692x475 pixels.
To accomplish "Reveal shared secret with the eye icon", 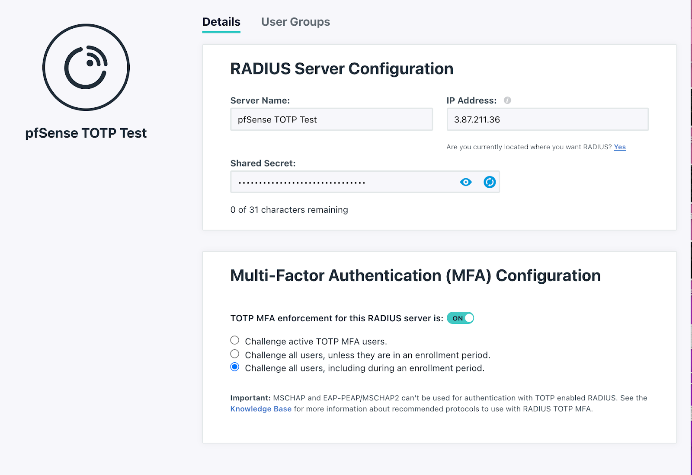I will tap(465, 182).
